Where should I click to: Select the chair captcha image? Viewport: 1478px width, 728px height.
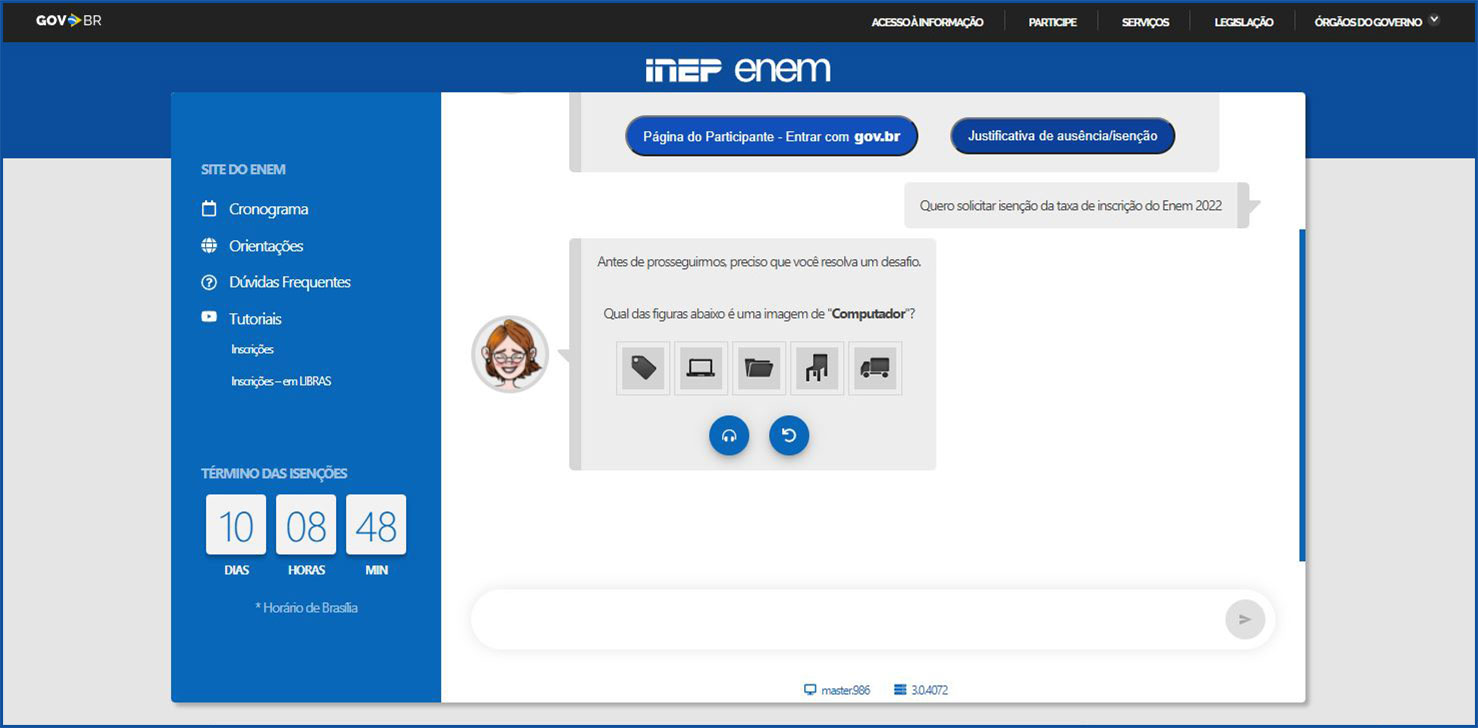817,368
